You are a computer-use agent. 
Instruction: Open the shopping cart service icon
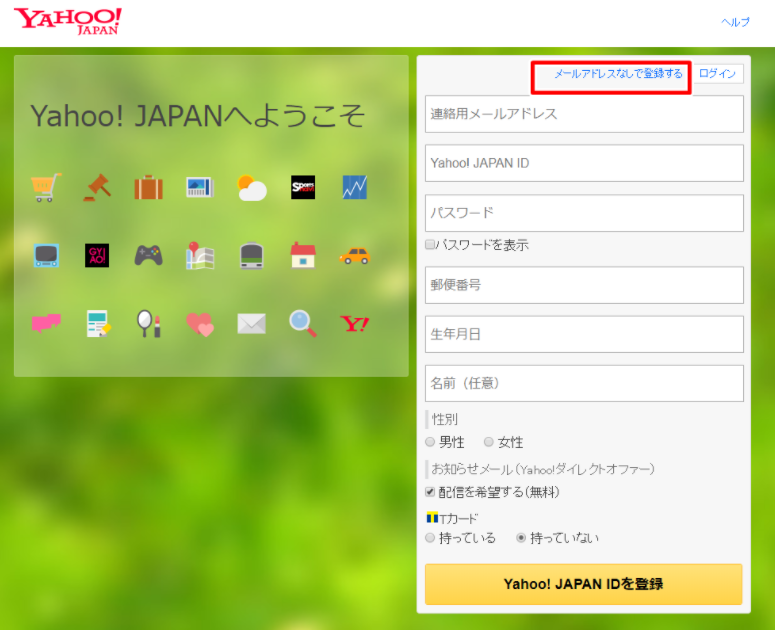[x=46, y=187]
